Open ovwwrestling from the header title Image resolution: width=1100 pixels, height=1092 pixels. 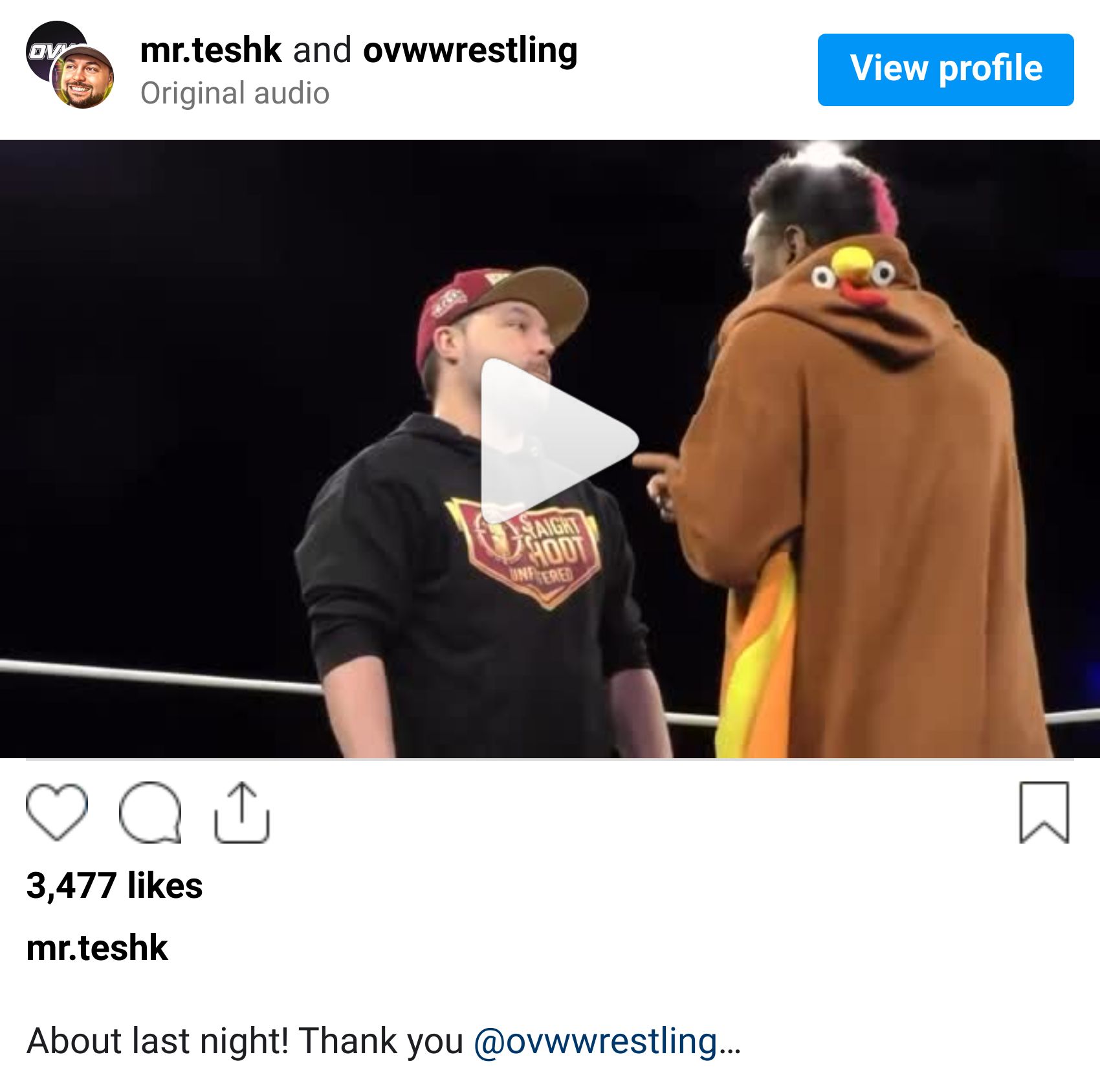coord(470,50)
